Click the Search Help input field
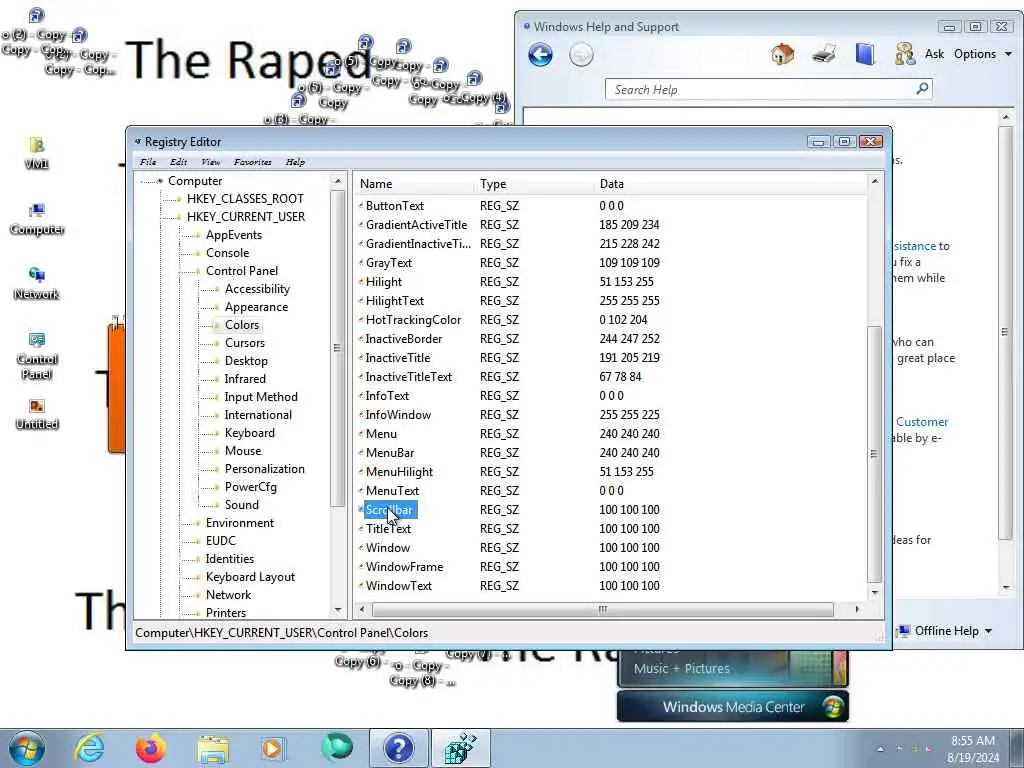Viewport: 1024px width, 768px height. pyautogui.click(x=761, y=89)
